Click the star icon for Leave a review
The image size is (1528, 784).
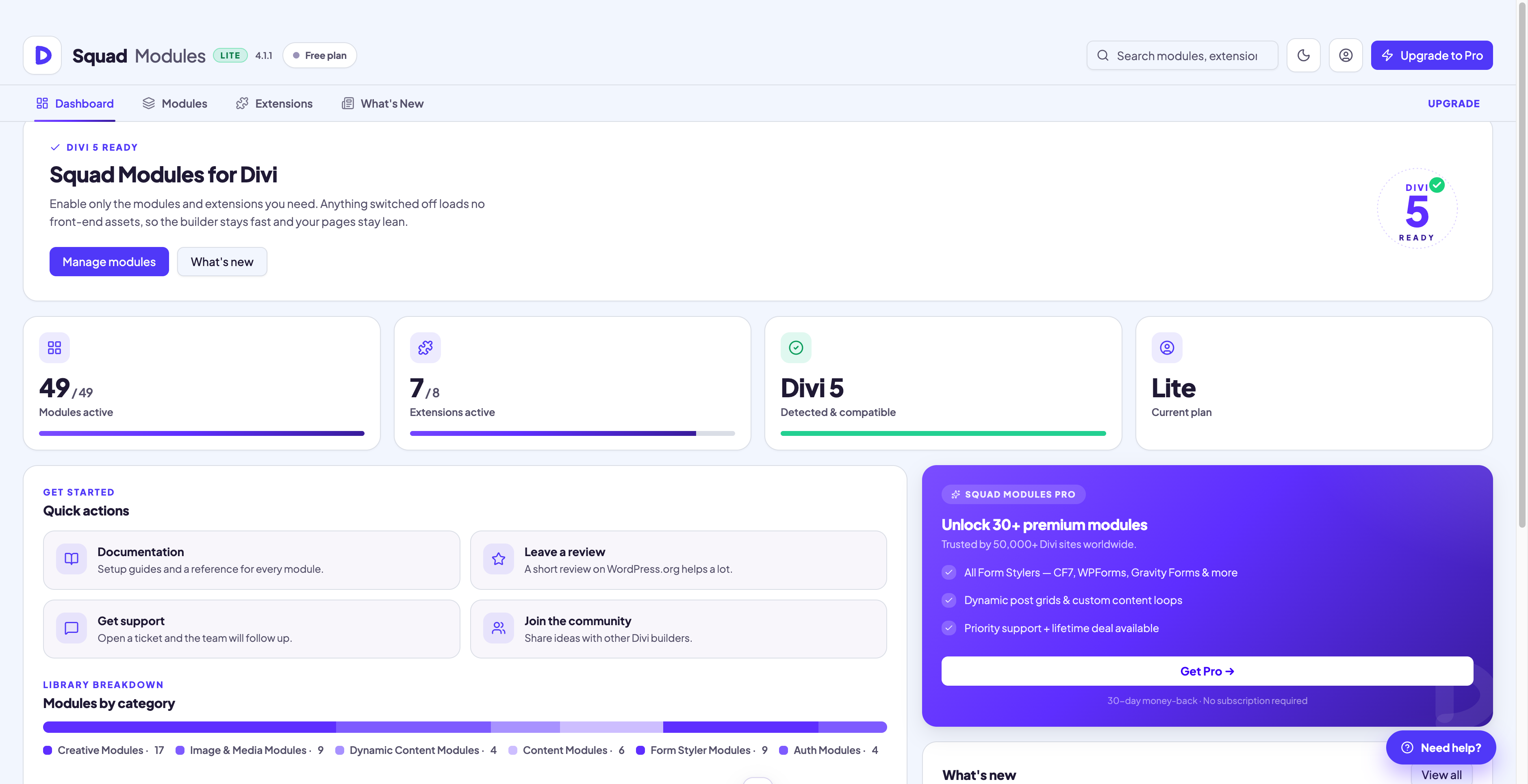pos(498,559)
